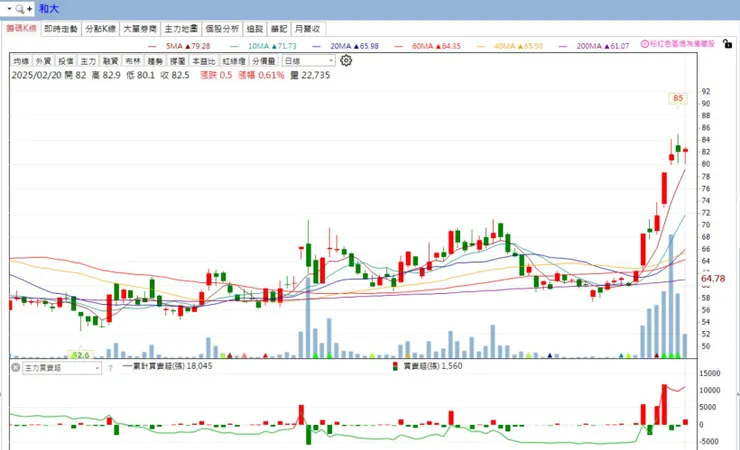Toggle the 外資 foreign investor overlay
This screenshot has height=450, width=740.
tap(43, 61)
